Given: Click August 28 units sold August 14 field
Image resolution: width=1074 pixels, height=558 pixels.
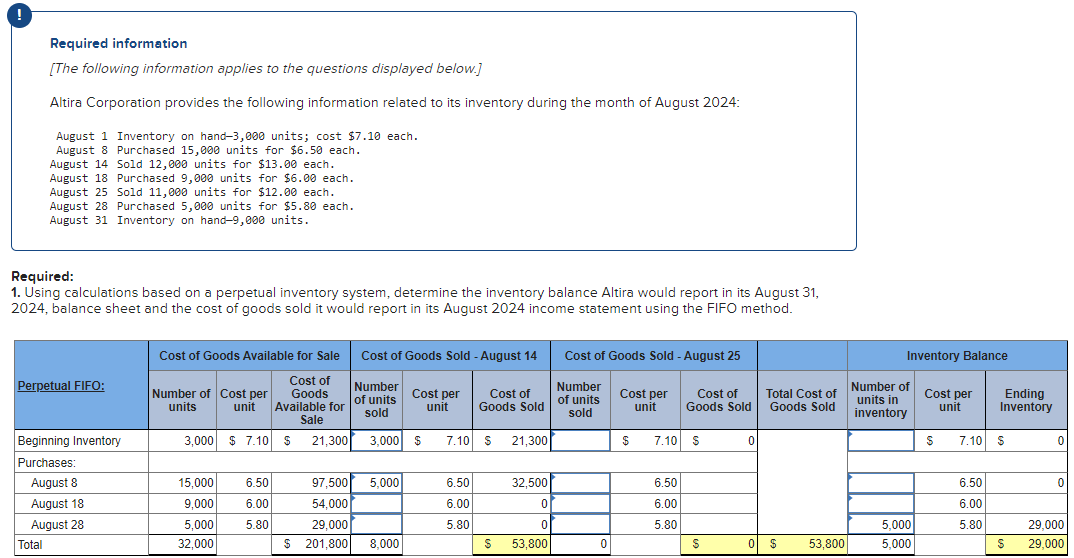Looking at the screenshot, I should click(x=376, y=524).
